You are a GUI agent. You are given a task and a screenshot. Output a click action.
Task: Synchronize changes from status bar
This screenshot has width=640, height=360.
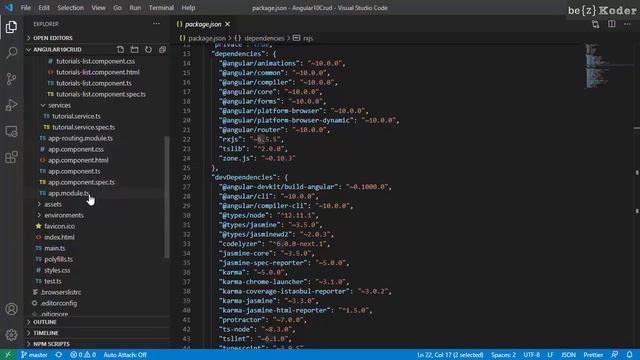pos(59,355)
